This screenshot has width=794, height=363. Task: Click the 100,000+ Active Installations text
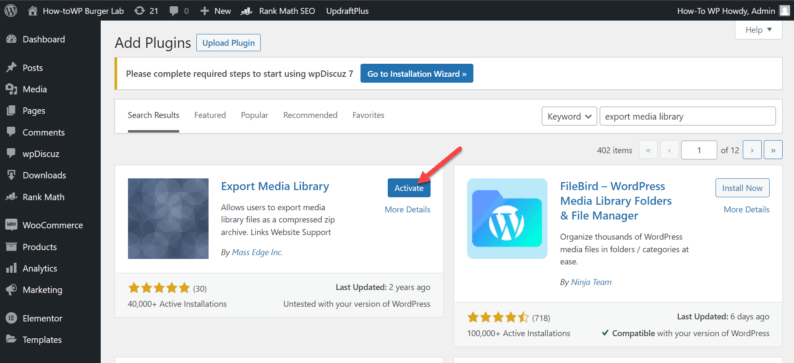point(519,333)
